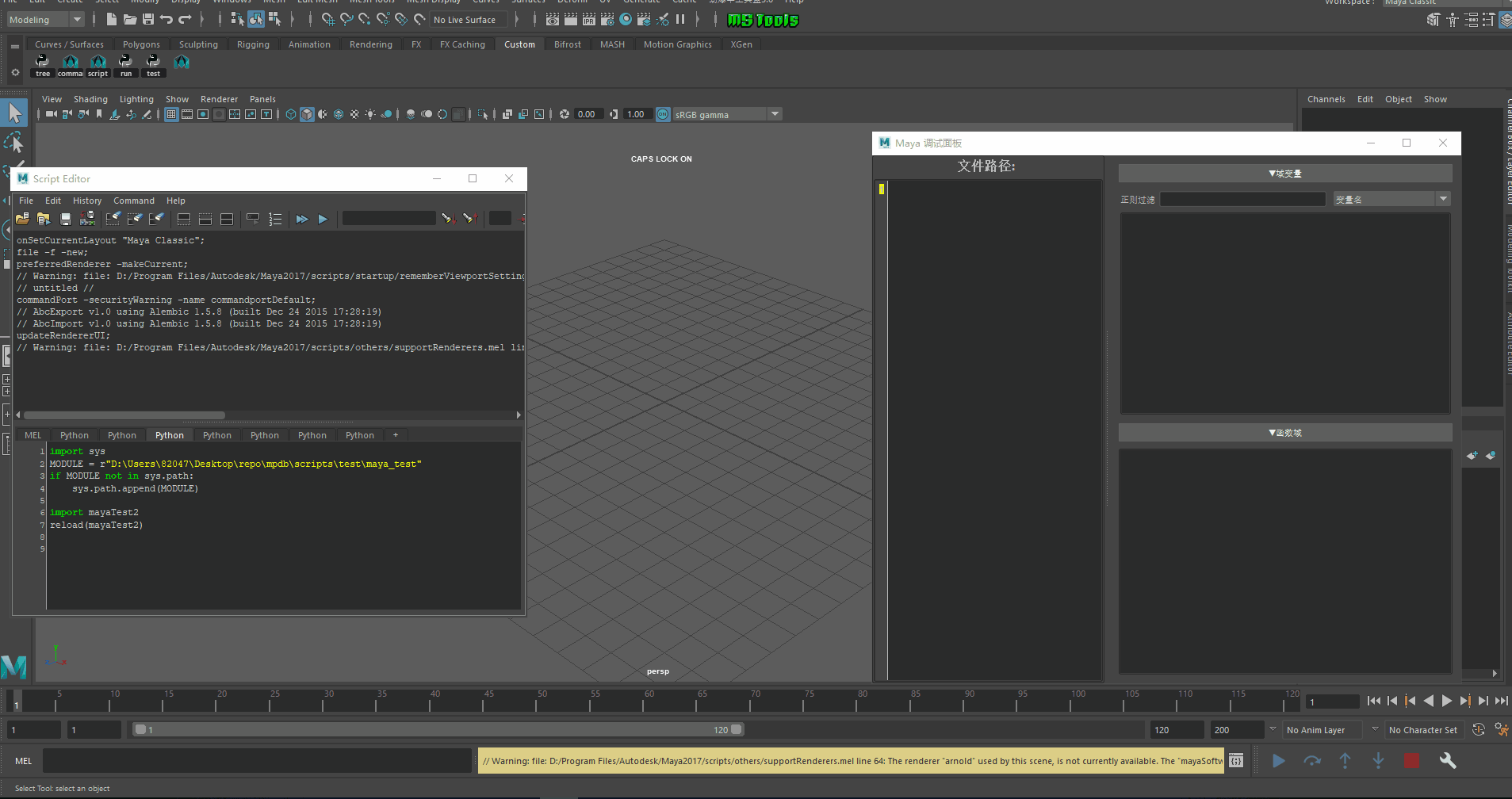Screen dimensions: 1512x799
Task: Toggle color management ON button
Action: coord(663,114)
